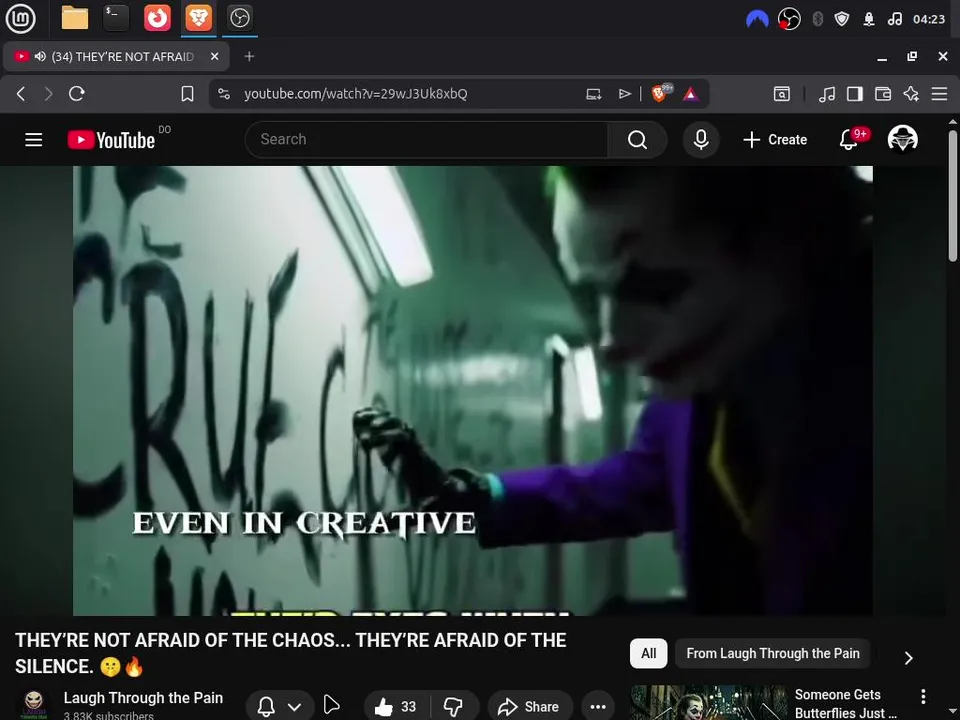Screen dimensions: 960x720
Task: Click the install/cast screen icon in address bar
Action: click(x=593, y=94)
